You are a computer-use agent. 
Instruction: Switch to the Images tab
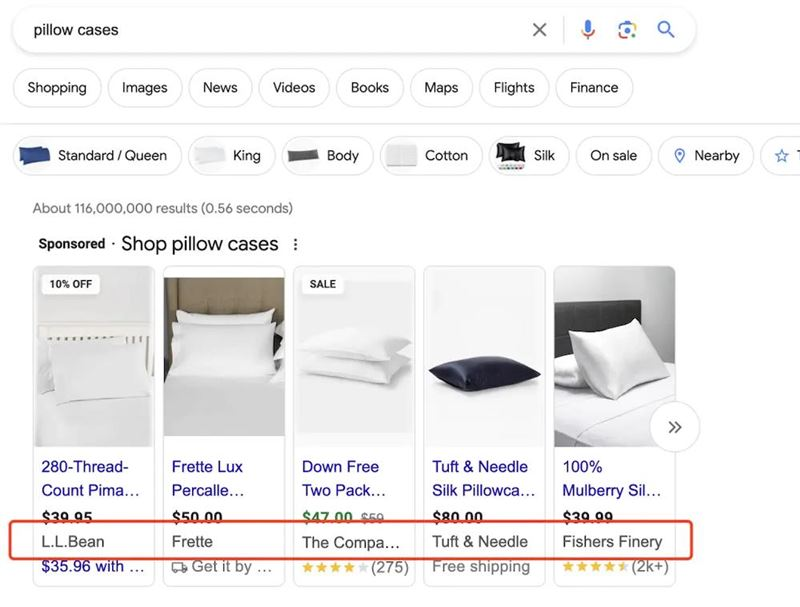click(x=145, y=88)
